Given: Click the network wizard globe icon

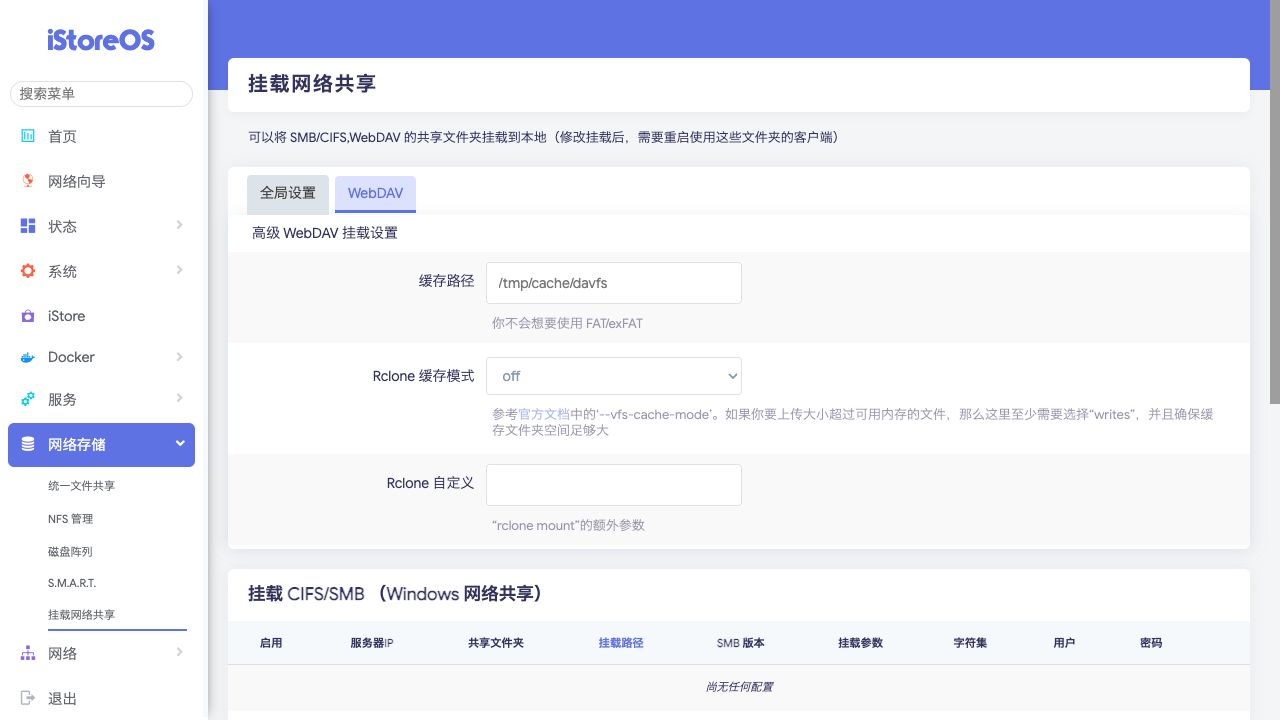Looking at the screenshot, I should (28, 181).
